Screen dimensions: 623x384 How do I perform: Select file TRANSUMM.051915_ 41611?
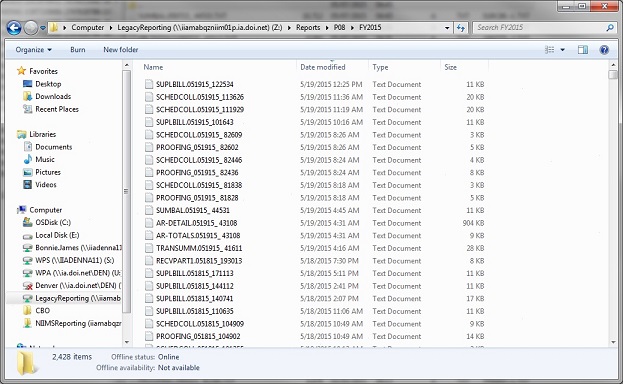[x=199, y=248]
